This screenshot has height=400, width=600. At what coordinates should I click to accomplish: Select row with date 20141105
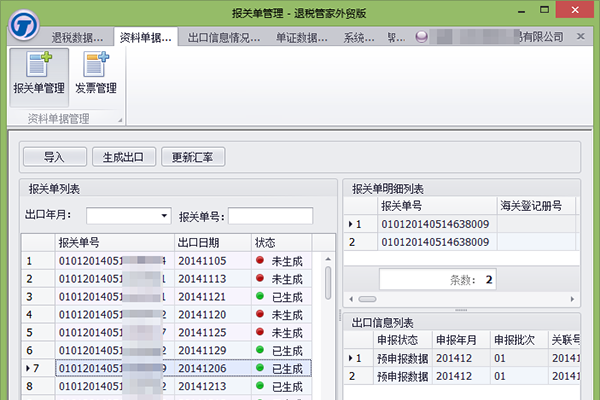(166, 261)
